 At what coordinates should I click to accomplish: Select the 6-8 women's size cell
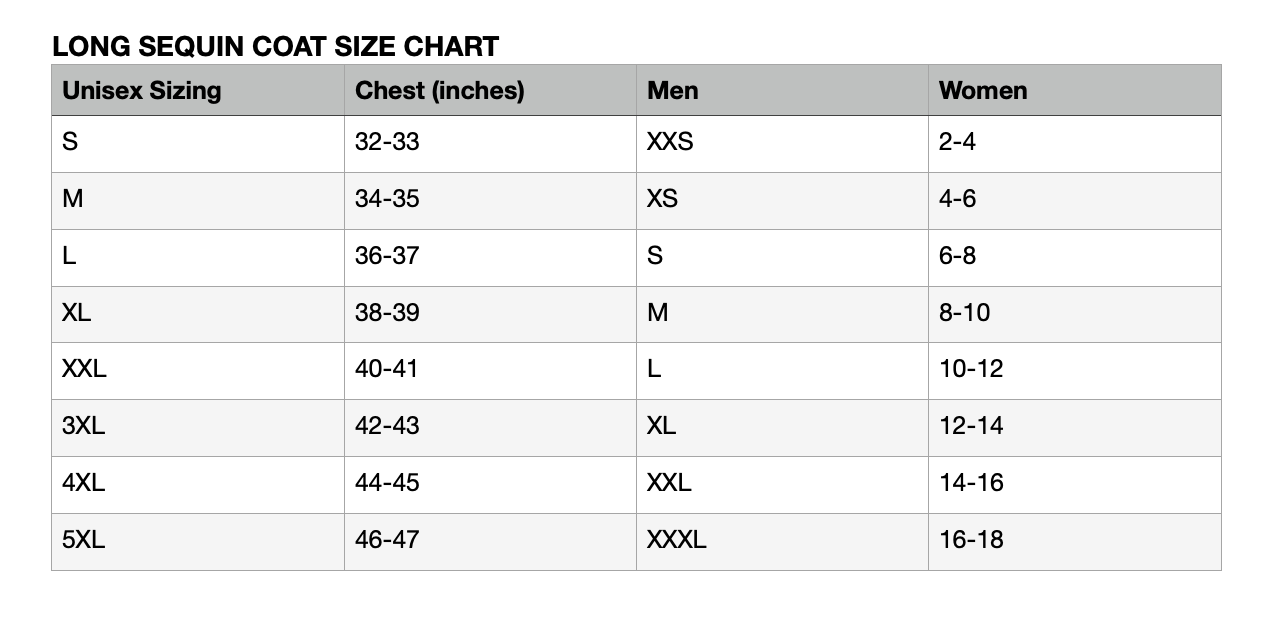click(x=957, y=256)
